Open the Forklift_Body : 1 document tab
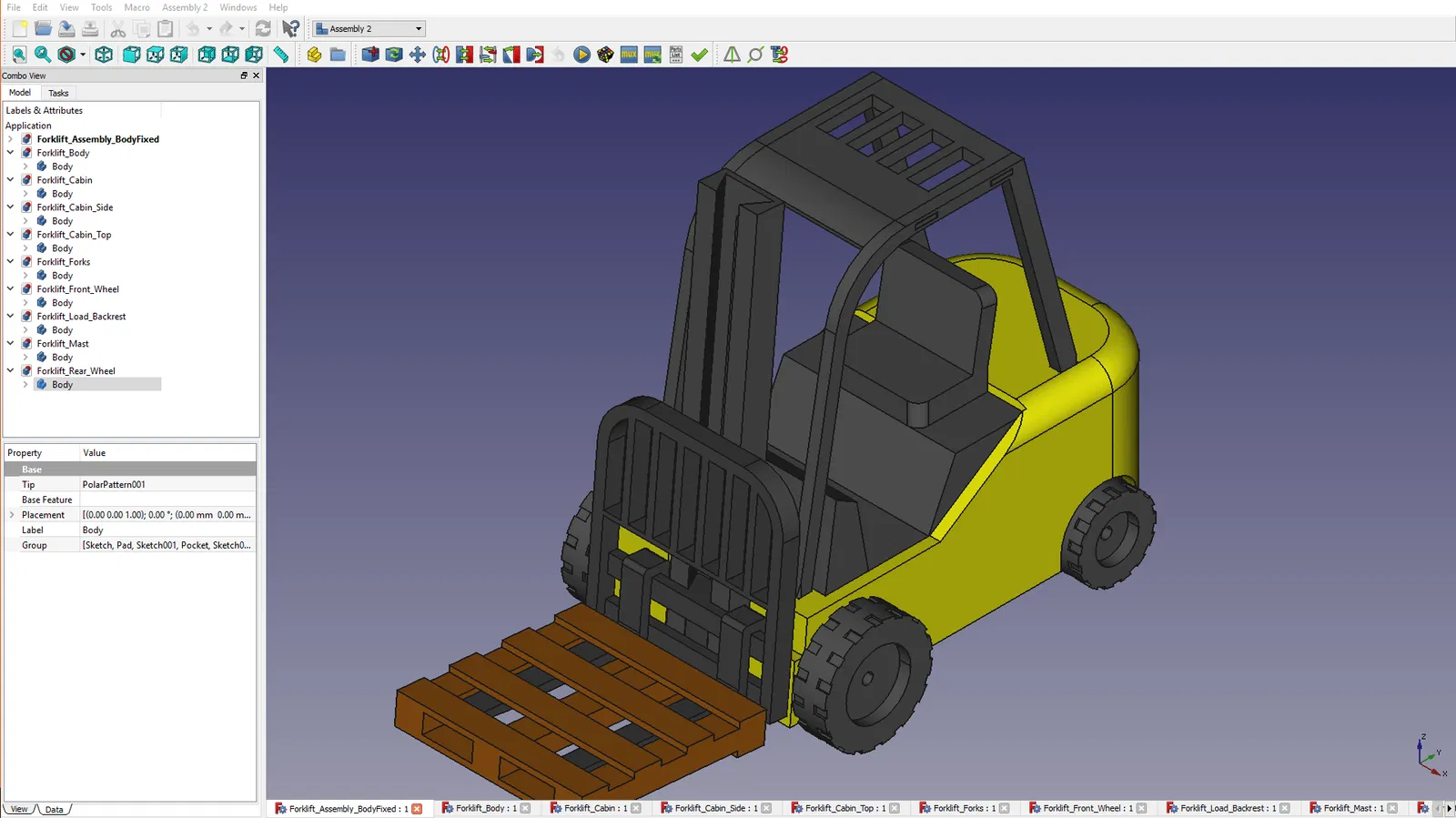Image resolution: width=1456 pixels, height=818 pixels. [486, 808]
